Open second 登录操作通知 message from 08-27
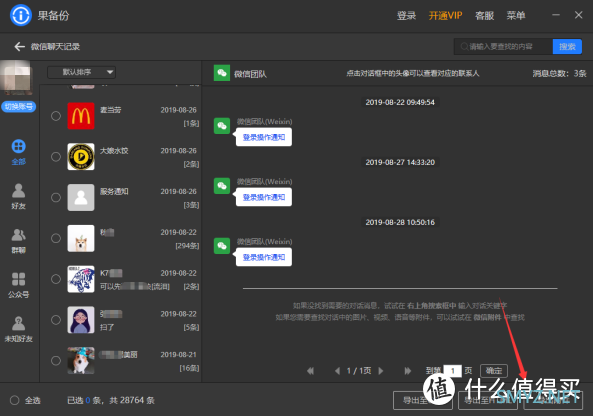 click(x=264, y=197)
